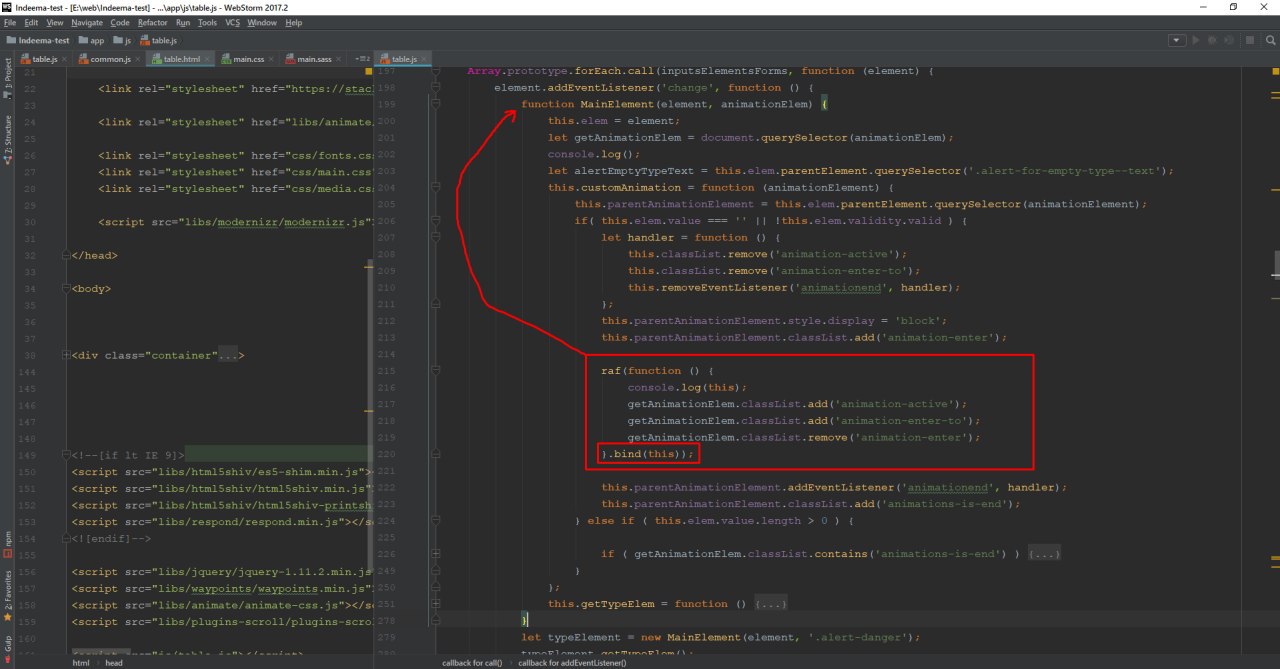Close the common.js tab
Screen dimensions: 1280x669
point(138,59)
